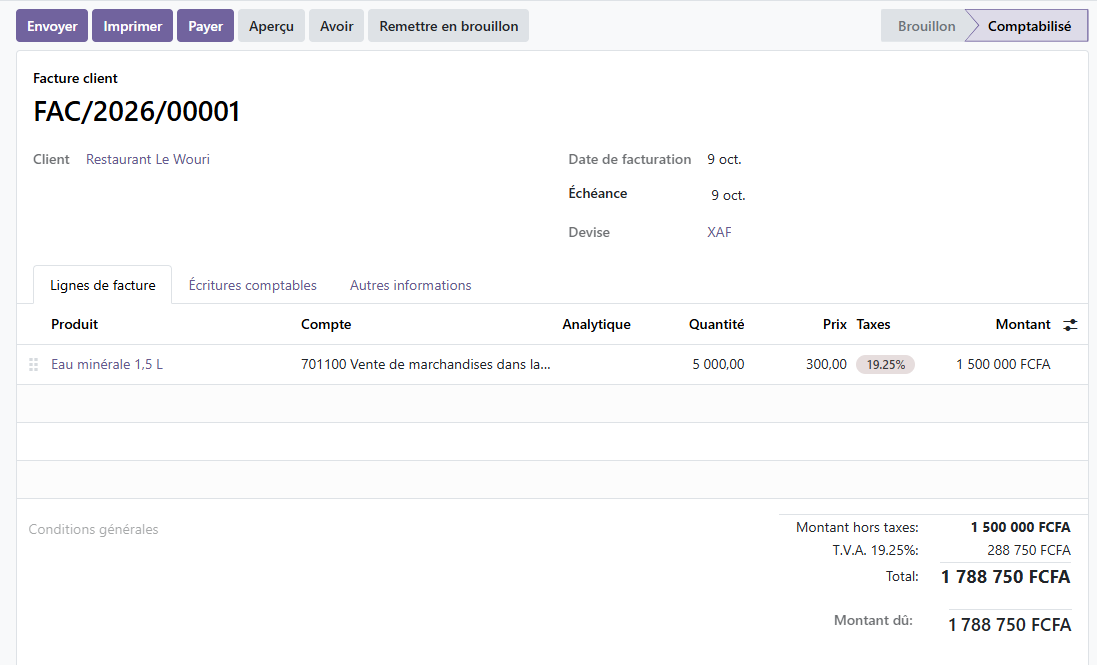This screenshot has width=1097, height=665.
Task: Click the Conditions générales field
Action: coord(94,529)
